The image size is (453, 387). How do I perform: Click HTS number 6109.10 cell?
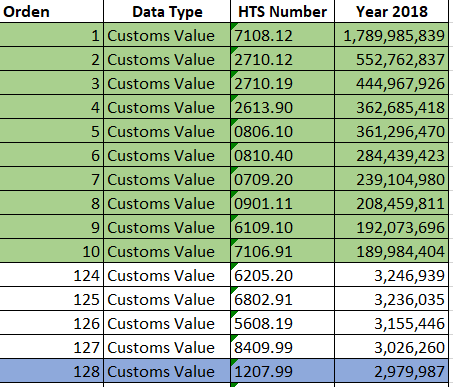[282, 227]
